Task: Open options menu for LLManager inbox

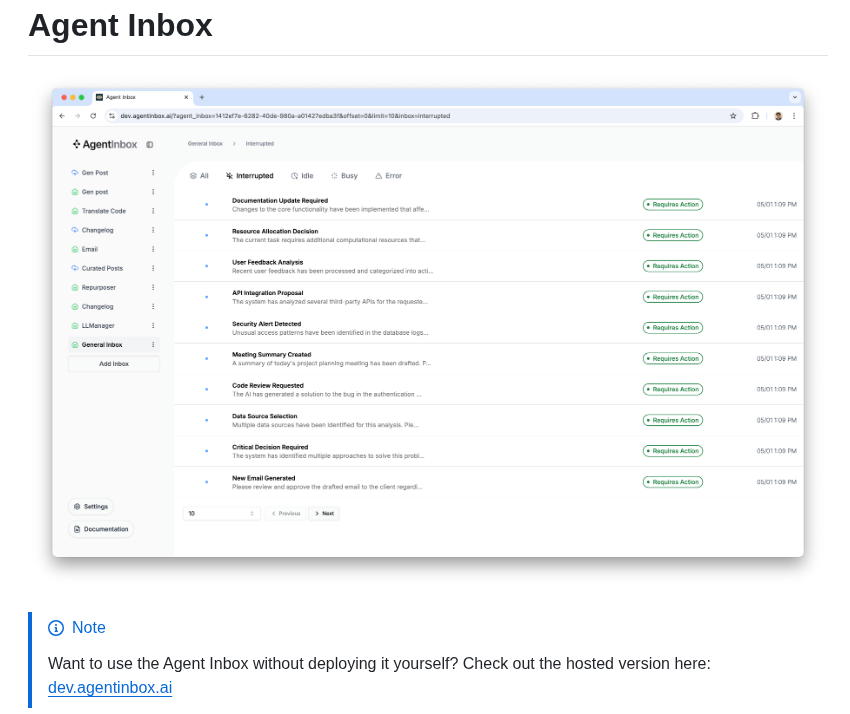Action: pyautogui.click(x=153, y=326)
